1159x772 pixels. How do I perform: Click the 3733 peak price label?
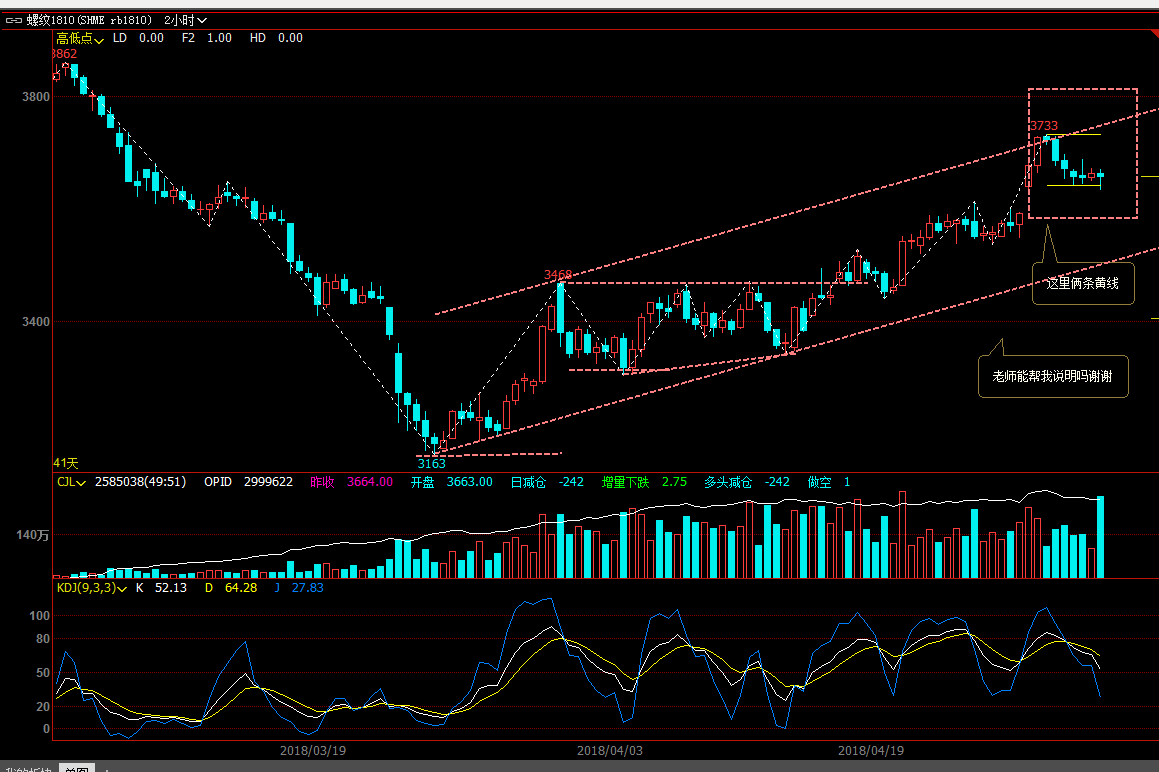(x=1043, y=126)
